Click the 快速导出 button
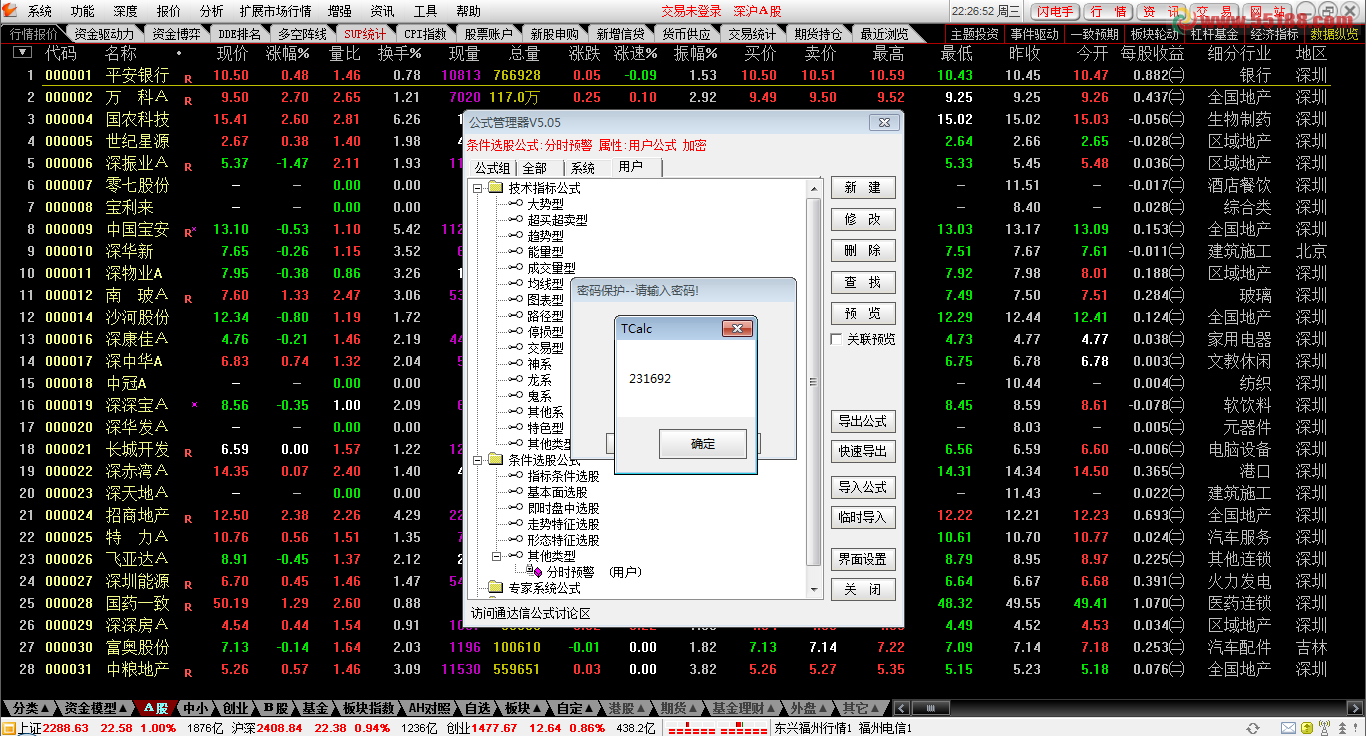This screenshot has width=1366, height=736. [x=863, y=451]
